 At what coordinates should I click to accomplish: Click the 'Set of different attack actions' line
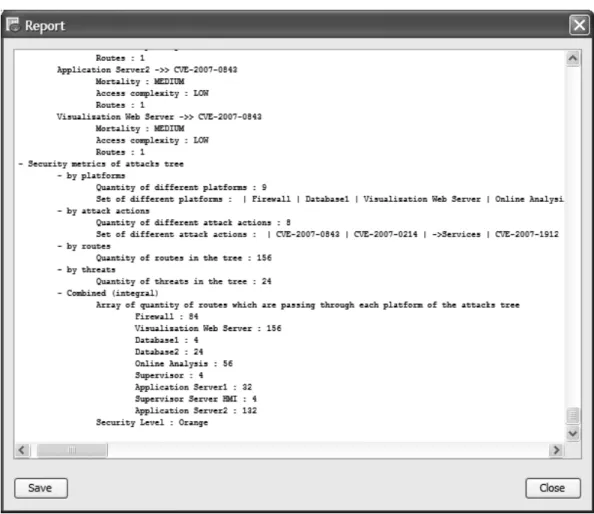(327, 234)
